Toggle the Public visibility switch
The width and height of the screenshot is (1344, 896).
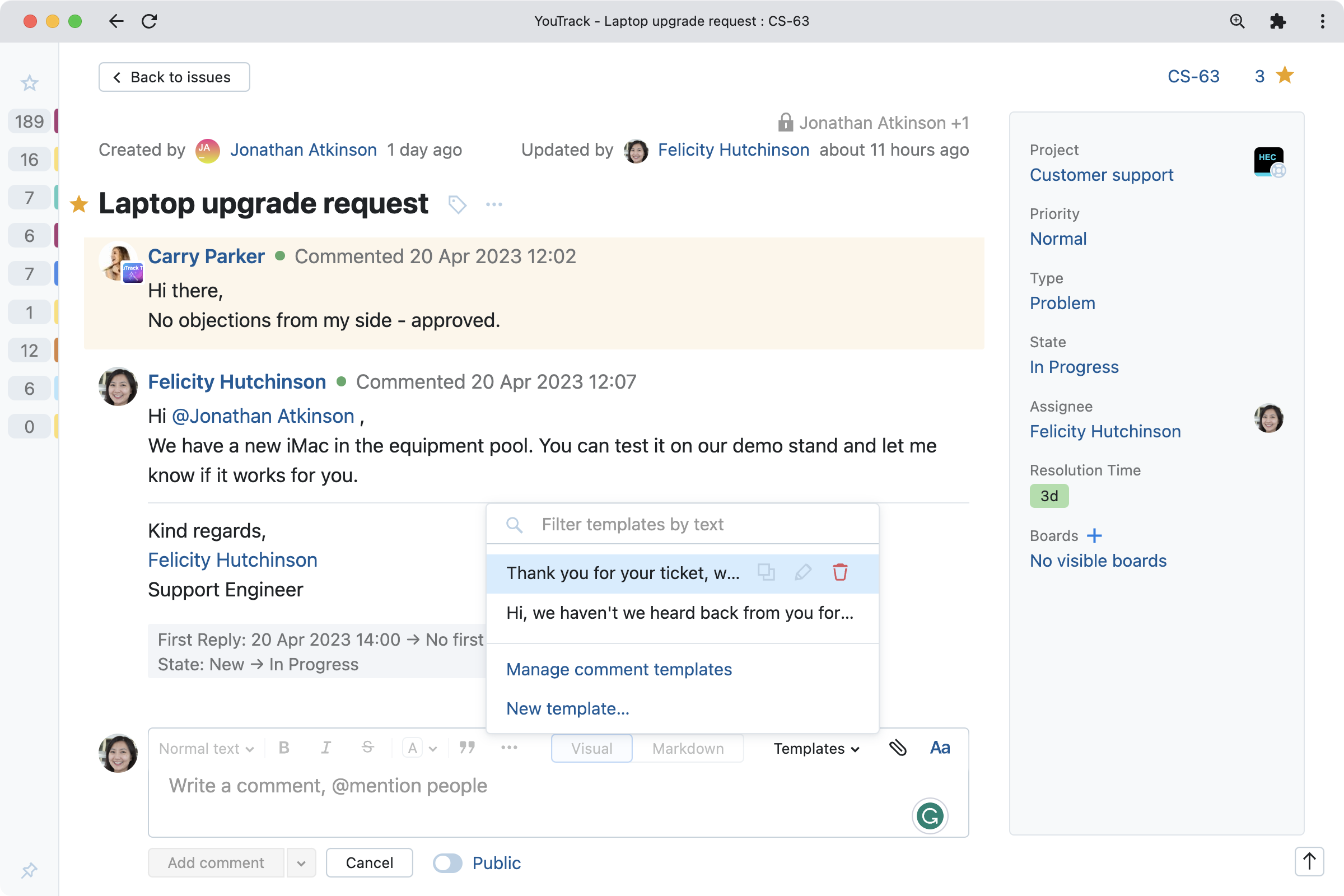(447, 863)
